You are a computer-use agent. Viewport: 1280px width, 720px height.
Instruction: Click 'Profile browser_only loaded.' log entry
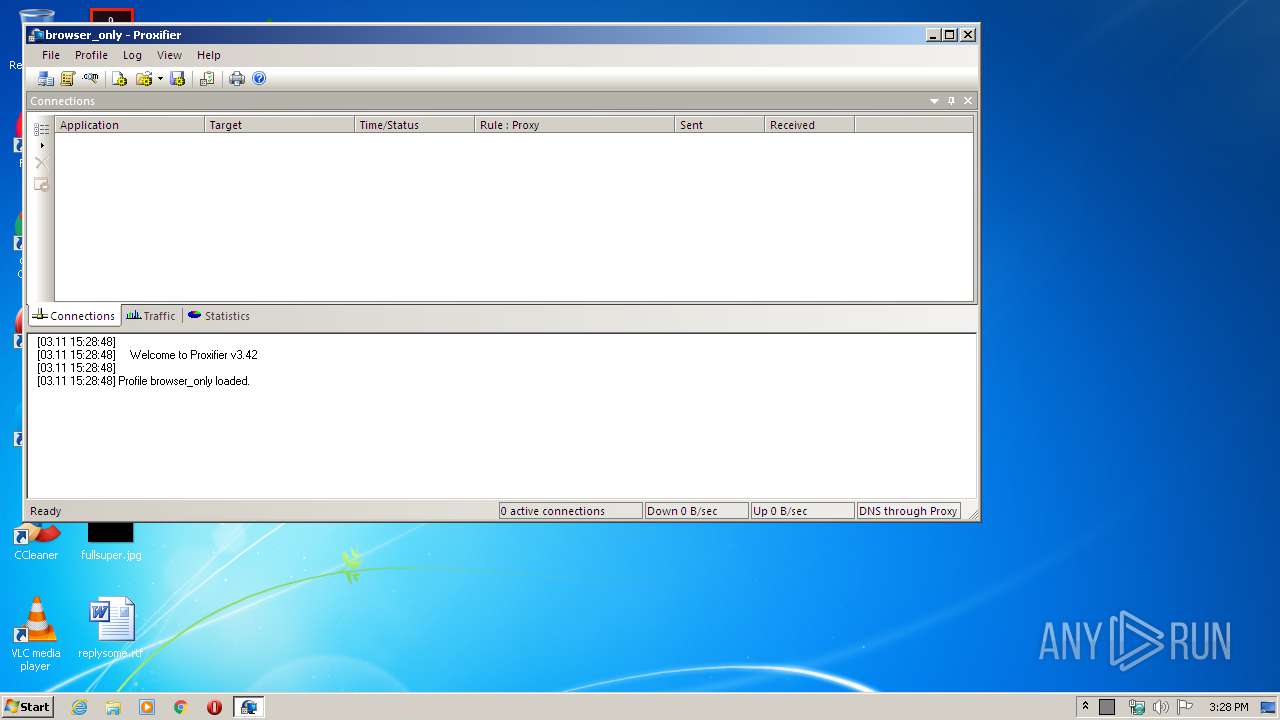(x=184, y=381)
